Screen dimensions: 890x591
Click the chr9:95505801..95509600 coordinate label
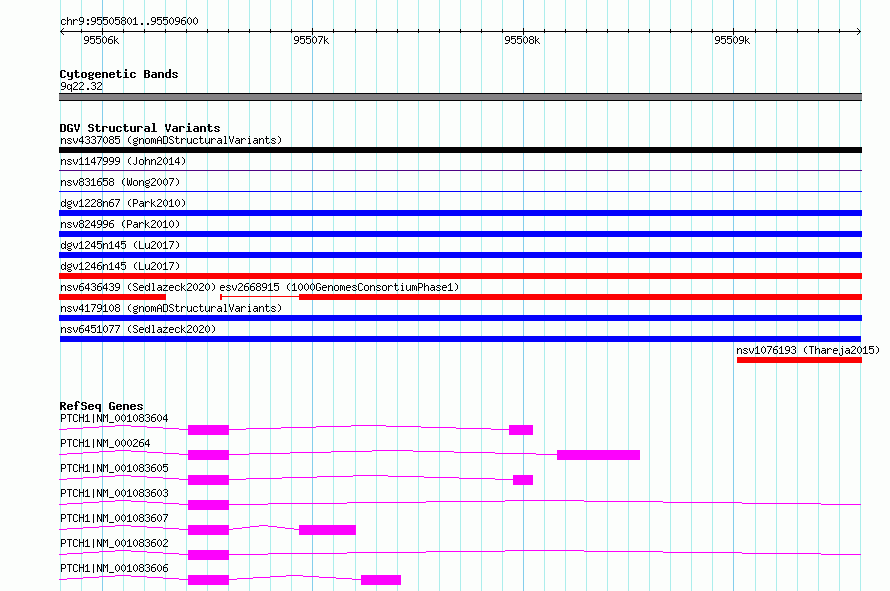129,21
